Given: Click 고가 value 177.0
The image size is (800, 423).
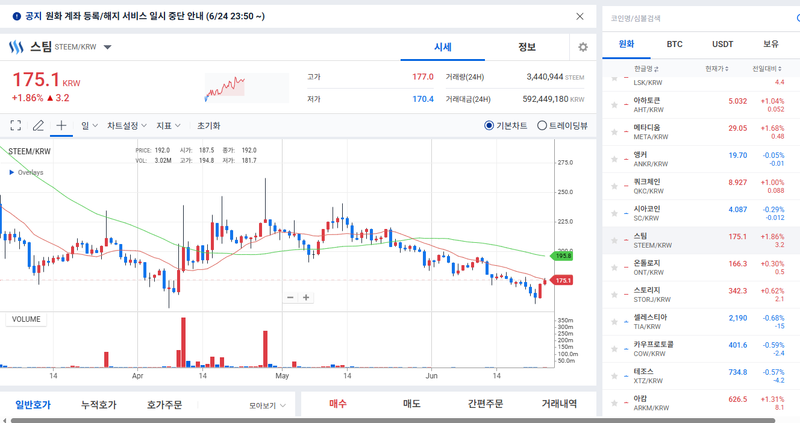Looking at the screenshot, I should tap(423, 77).
